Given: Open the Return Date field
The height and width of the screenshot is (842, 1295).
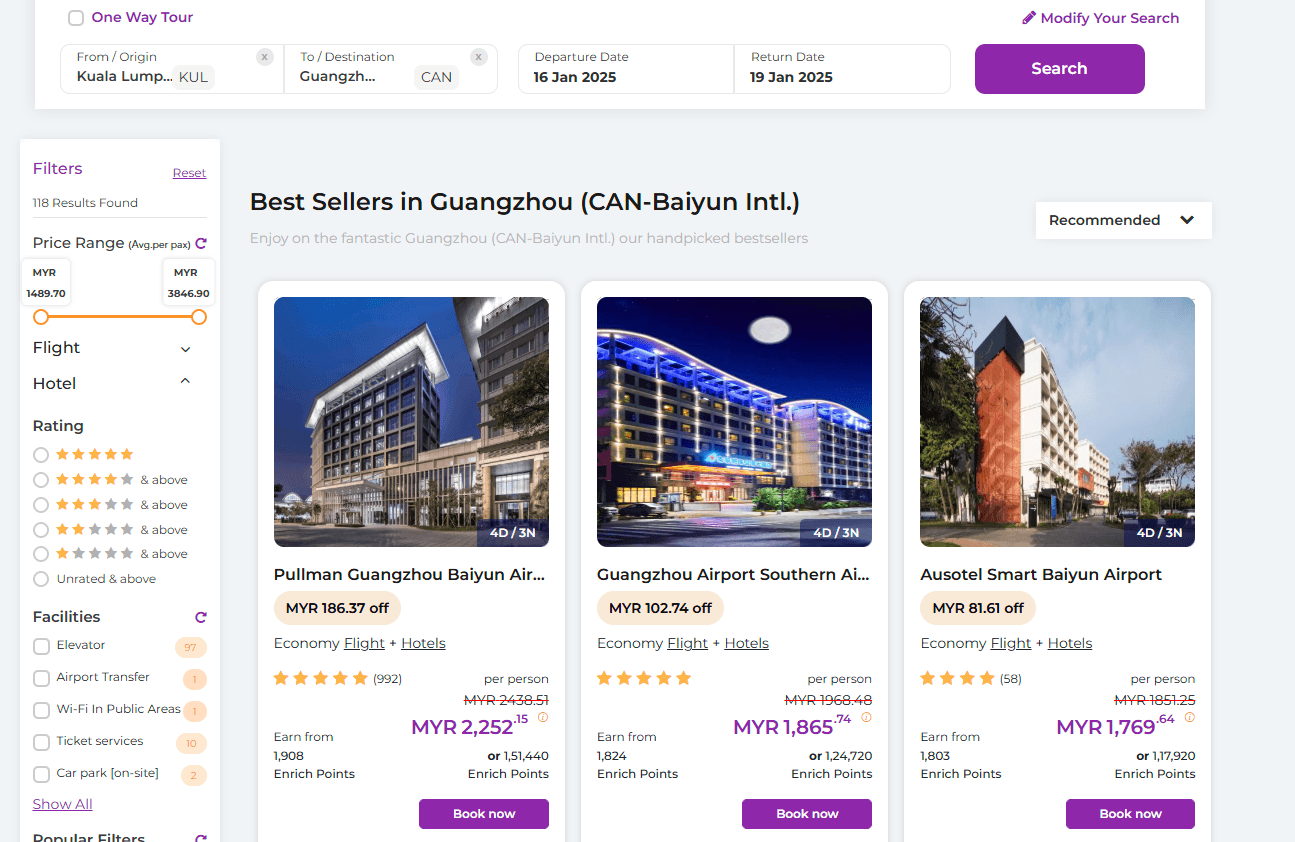Looking at the screenshot, I should [841, 68].
